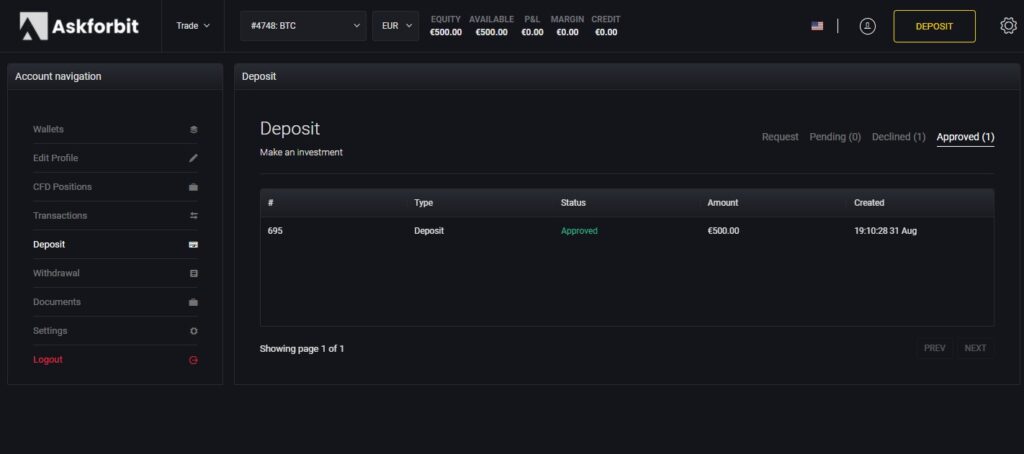1024x454 pixels.
Task: Expand the Trade dropdown menu
Action: point(193,26)
